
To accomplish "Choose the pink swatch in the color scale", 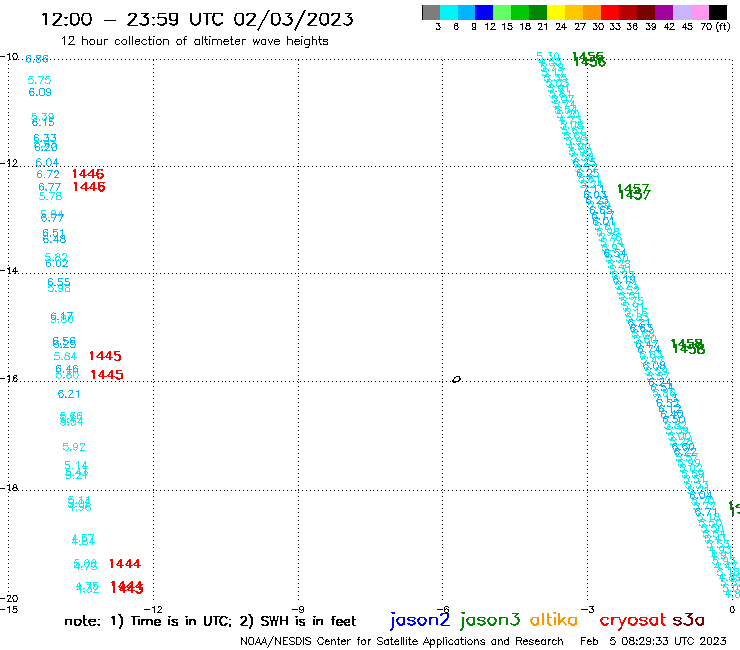I will 700,12.
